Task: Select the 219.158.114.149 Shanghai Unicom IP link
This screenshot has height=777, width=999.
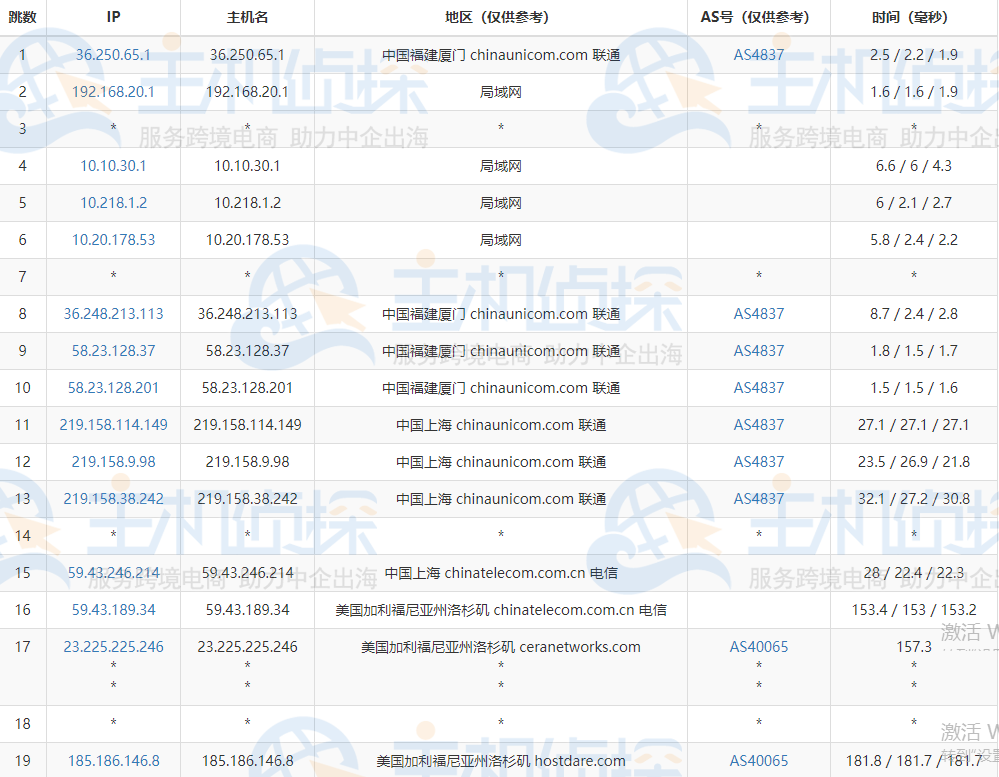Action: (x=113, y=424)
